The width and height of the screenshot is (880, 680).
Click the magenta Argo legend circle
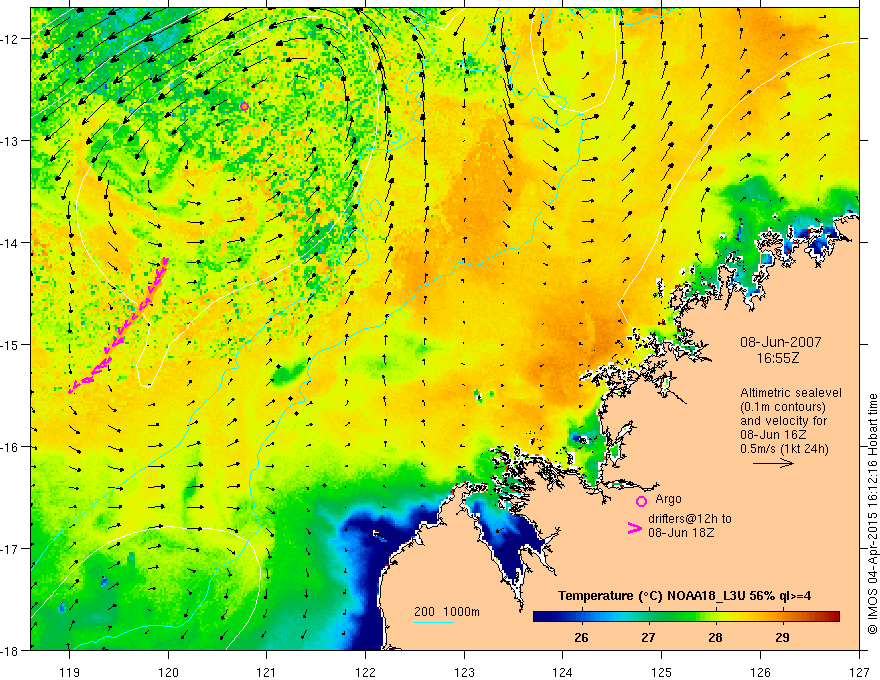point(641,501)
